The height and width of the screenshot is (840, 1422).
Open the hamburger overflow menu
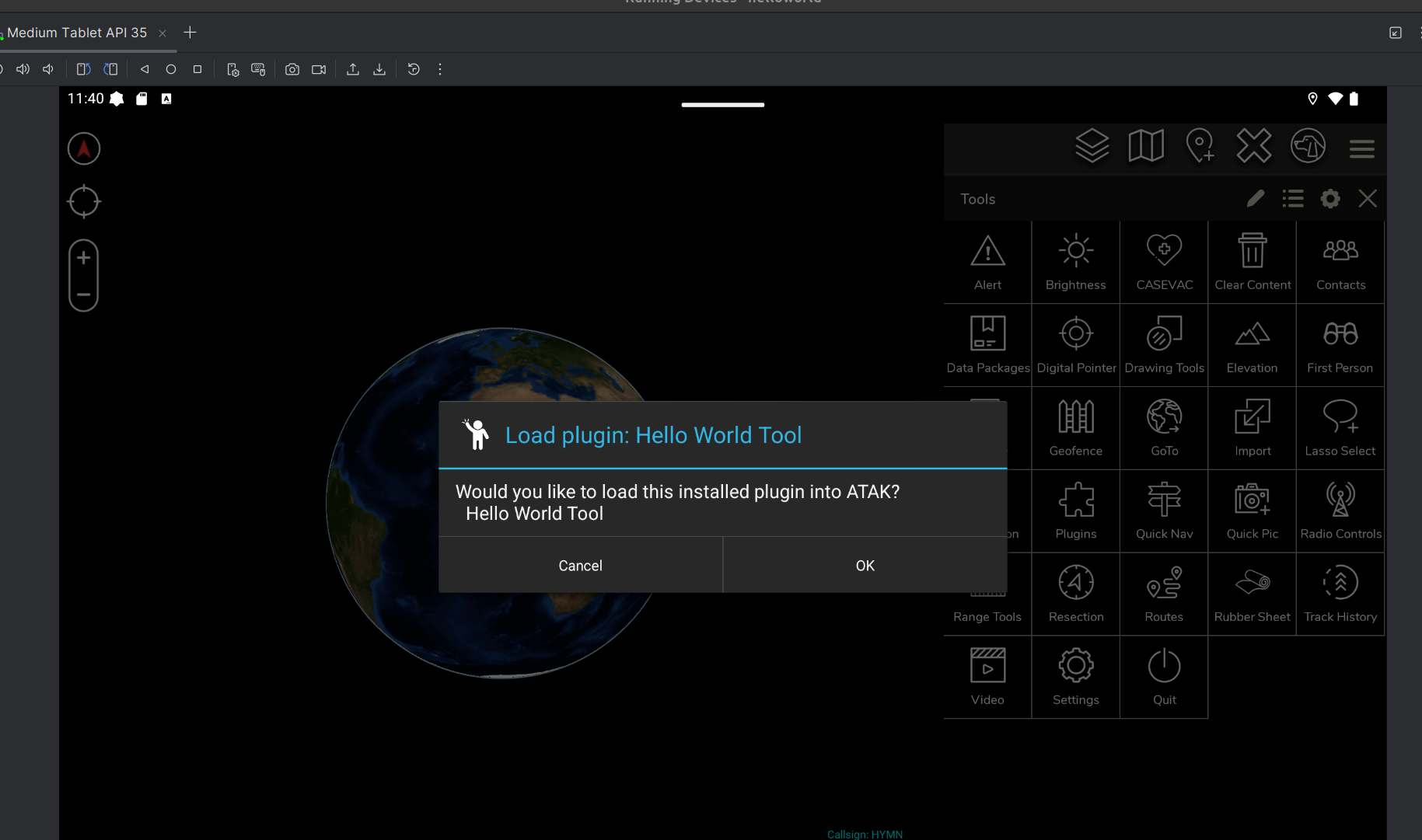click(x=1361, y=148)
